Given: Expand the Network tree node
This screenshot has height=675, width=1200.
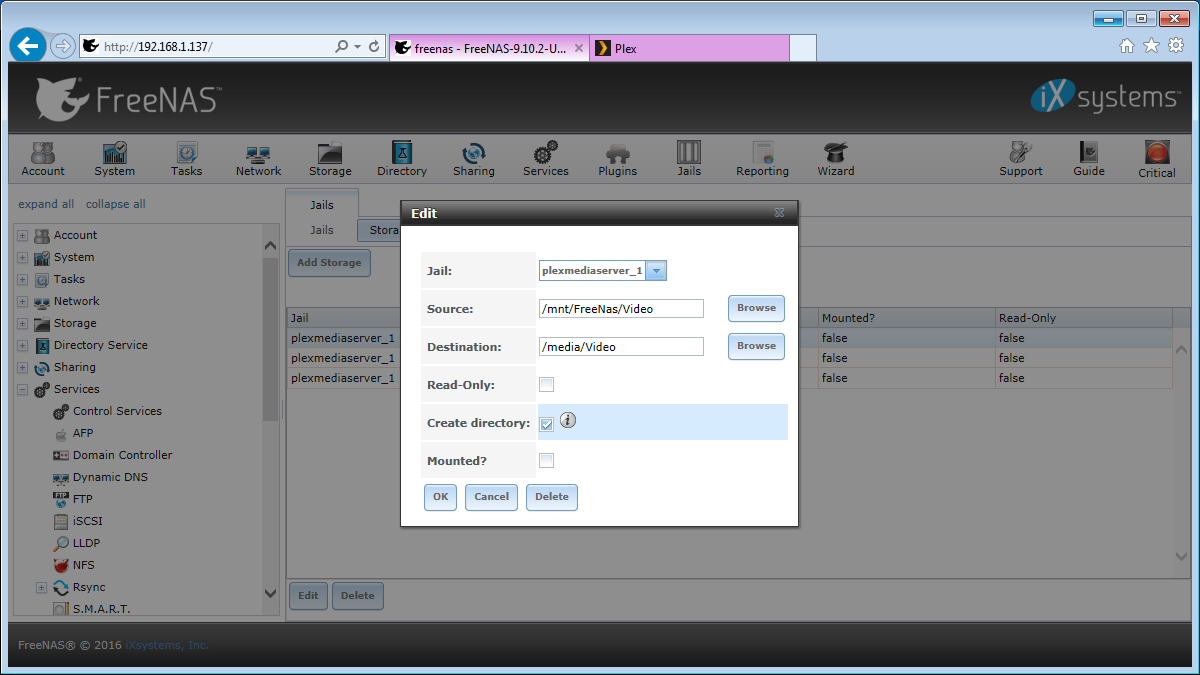Looking at the screenshot, I should pyautogui.click(x=23, y=302).
